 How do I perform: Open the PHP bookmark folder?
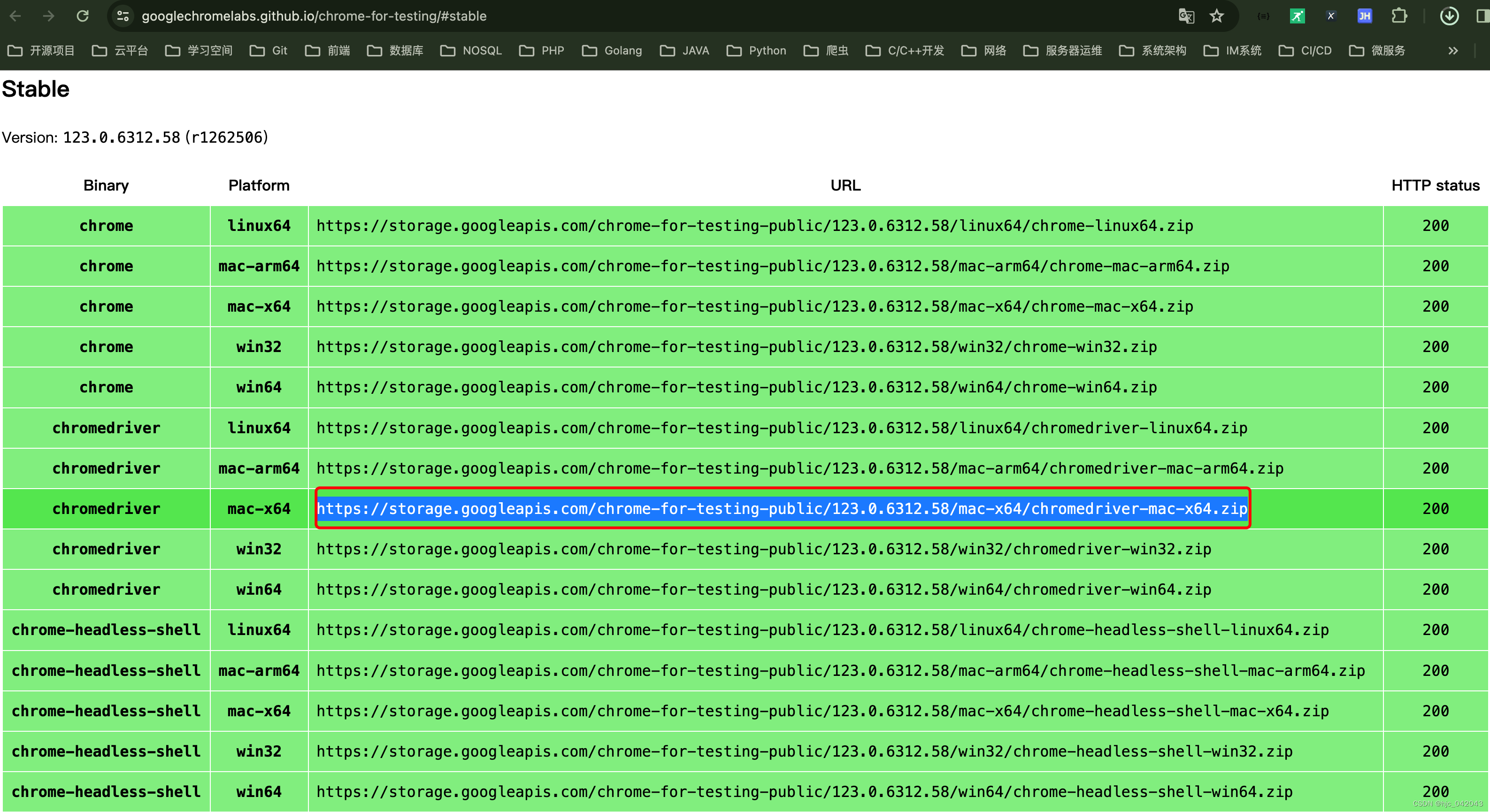[541, 51]
